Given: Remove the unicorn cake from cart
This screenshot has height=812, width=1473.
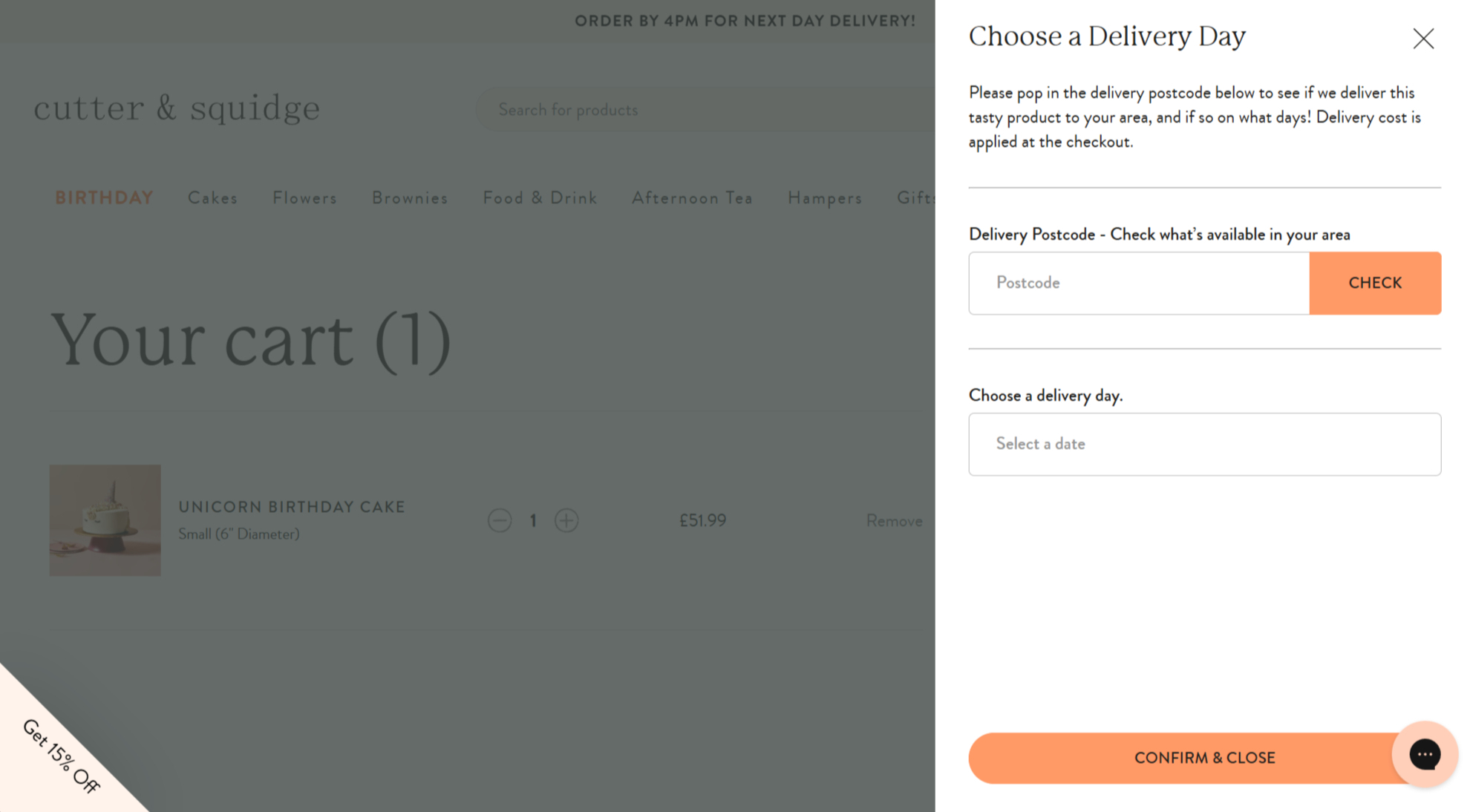Looking at the screenshot, I should pyautogui.click(x=894, y=521).
